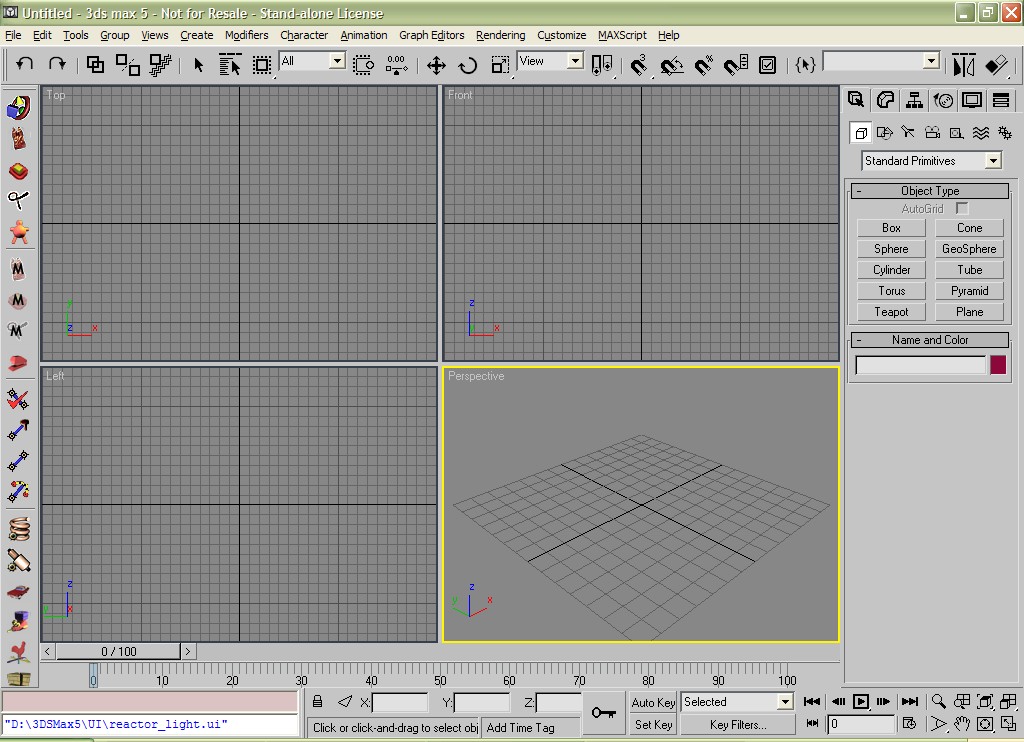The height and width of the screenshot is (742, 1024).
Task: Select the Select Object arrow tool
Action: point(199,65)
